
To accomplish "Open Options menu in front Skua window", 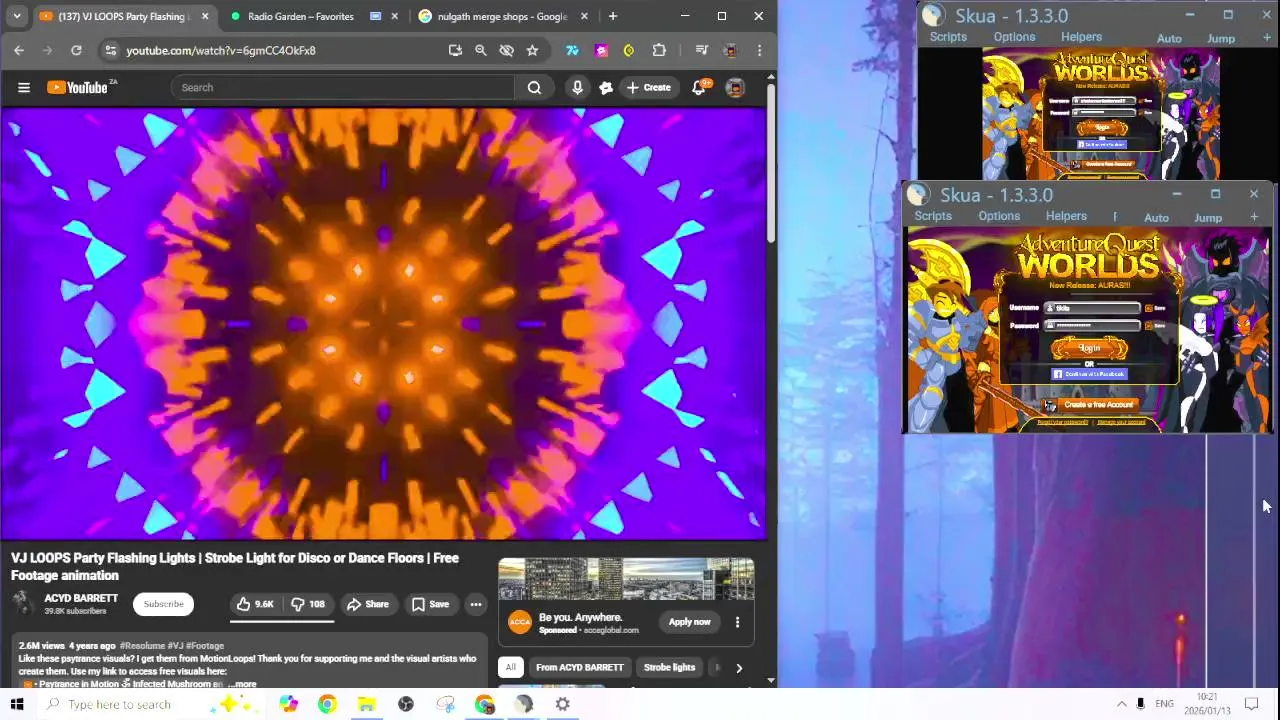I will pos(999,216).
